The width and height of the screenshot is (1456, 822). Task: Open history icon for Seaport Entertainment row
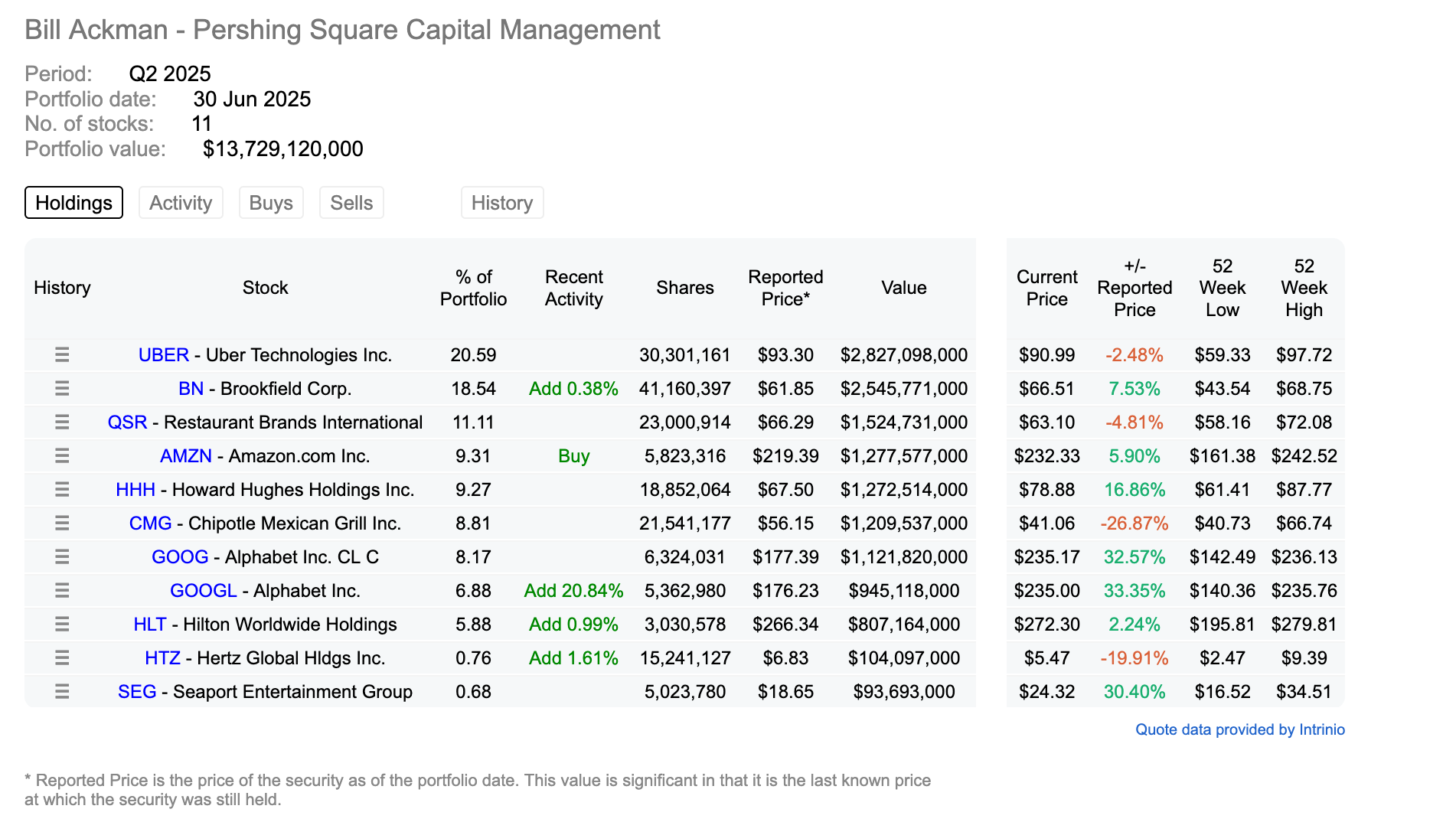(62, 691)
